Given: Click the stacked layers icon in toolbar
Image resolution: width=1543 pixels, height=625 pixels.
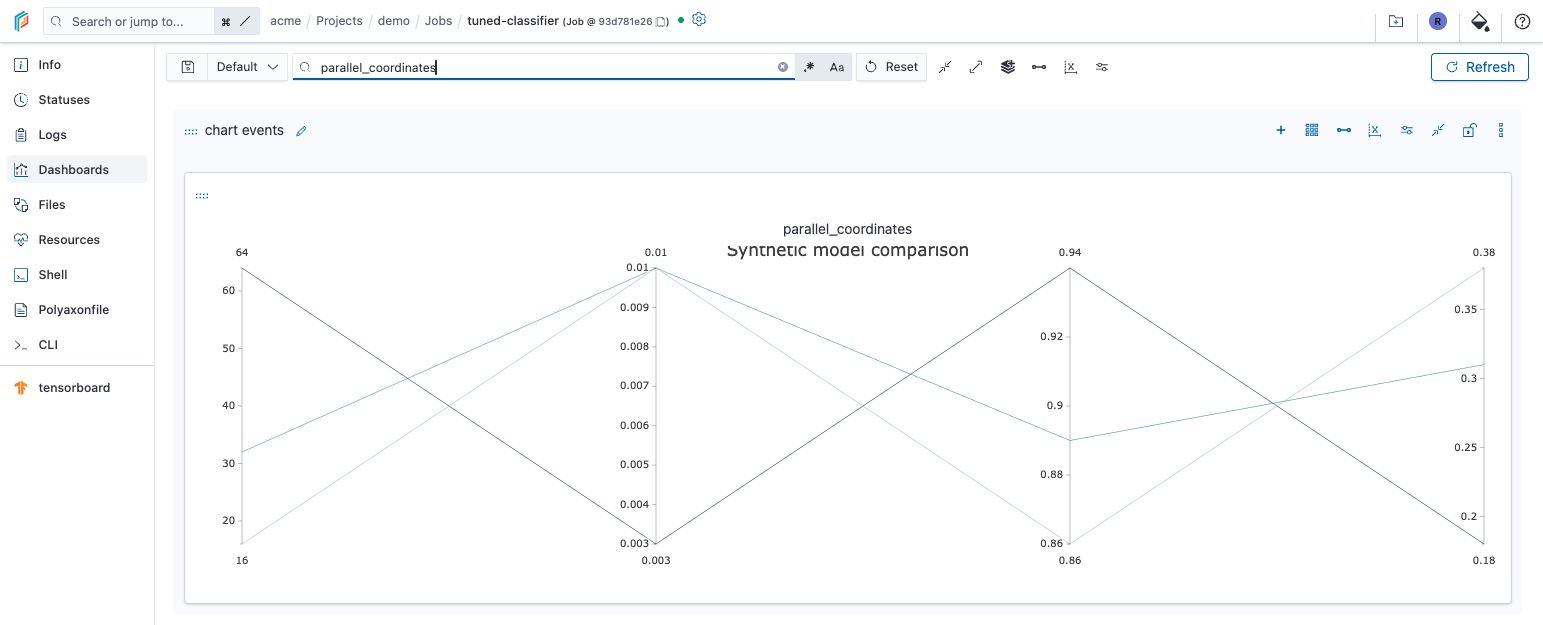Looking at the screenshot, I should point(1007,67).
